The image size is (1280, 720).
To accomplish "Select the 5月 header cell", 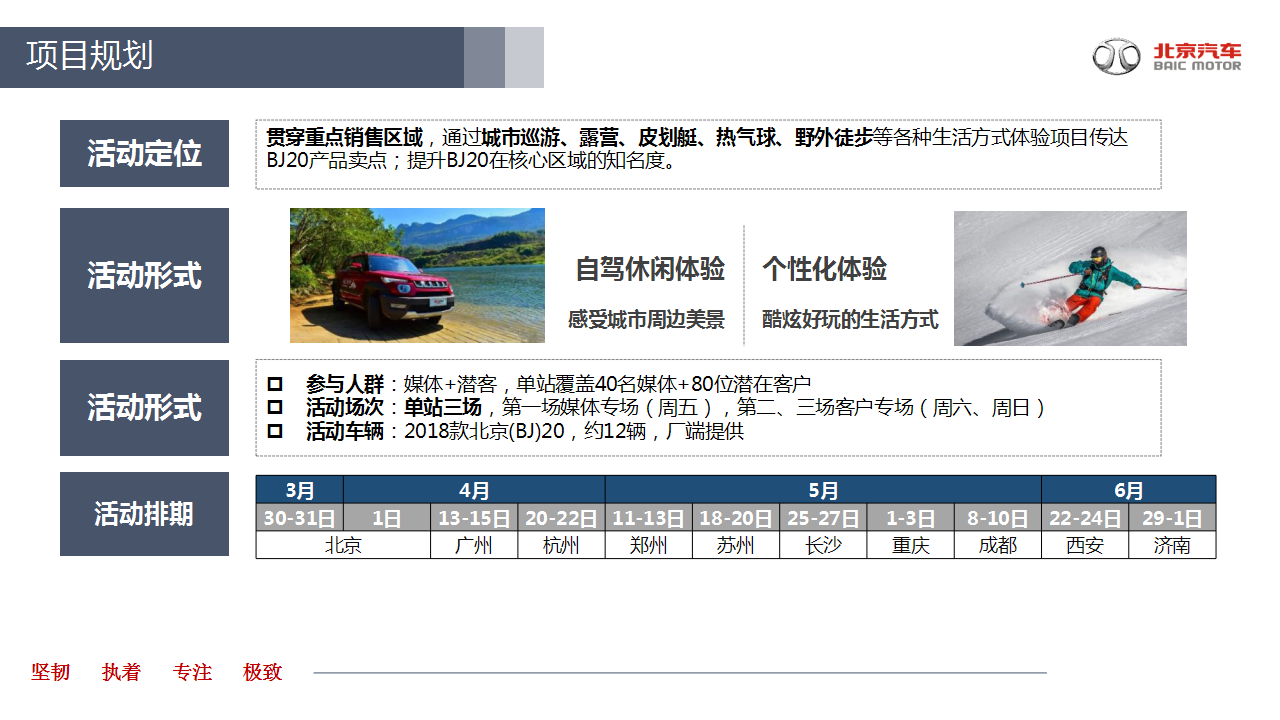I will tap(823, 490).
